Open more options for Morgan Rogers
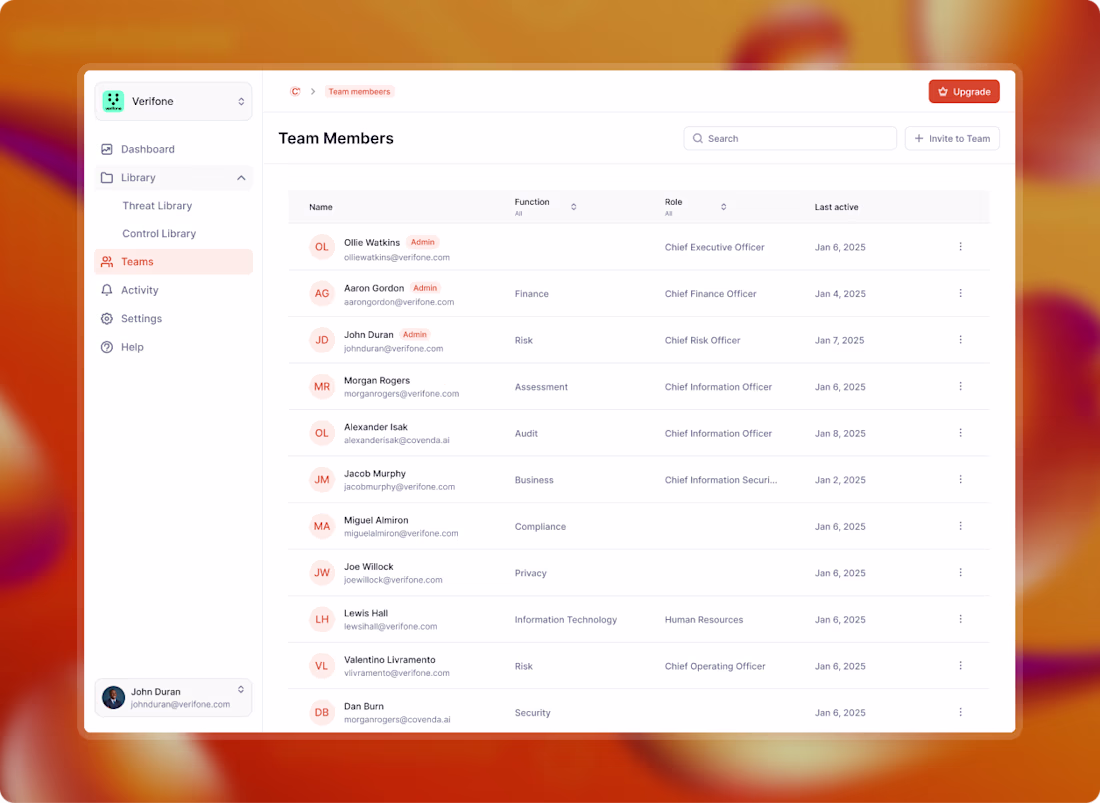 pyautogui.click(x=960, y=386)
